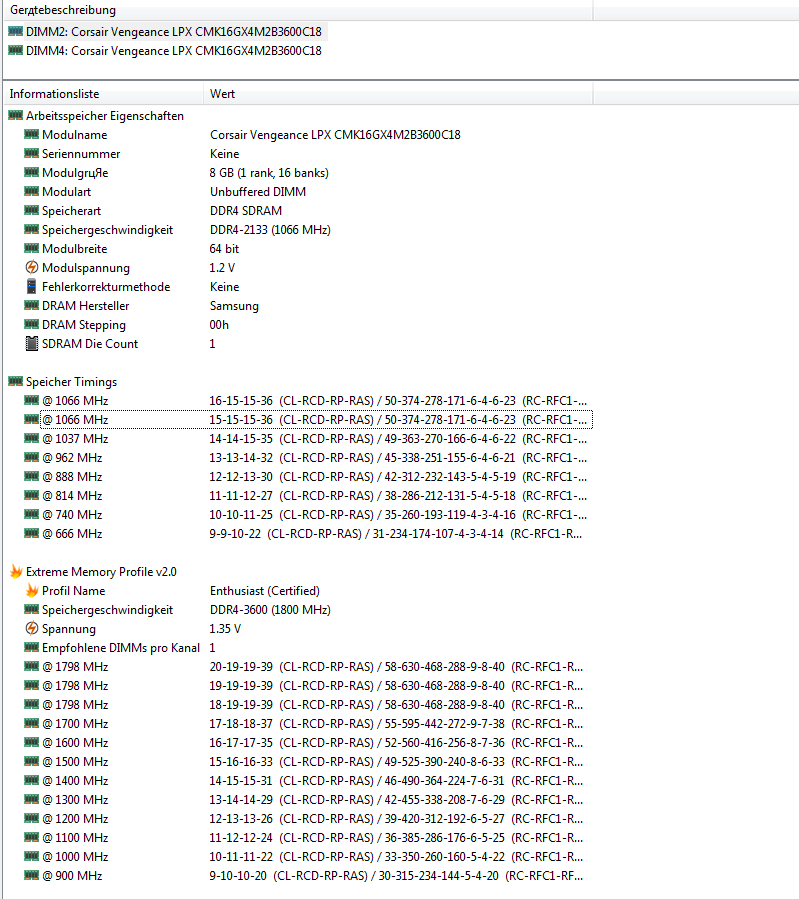Select the Seriennummer row label
799x899 pixels.
pyautogui.click(x=81, y=154)
